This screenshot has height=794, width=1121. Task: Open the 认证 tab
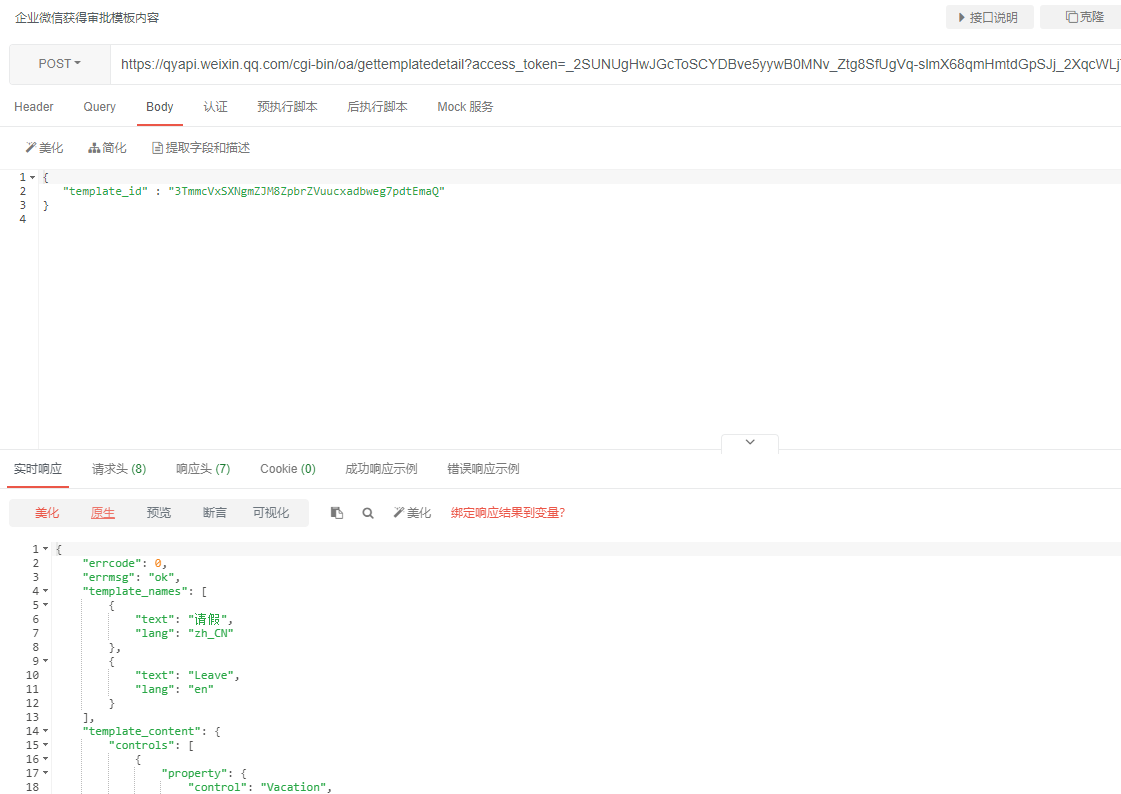[215, 106]
